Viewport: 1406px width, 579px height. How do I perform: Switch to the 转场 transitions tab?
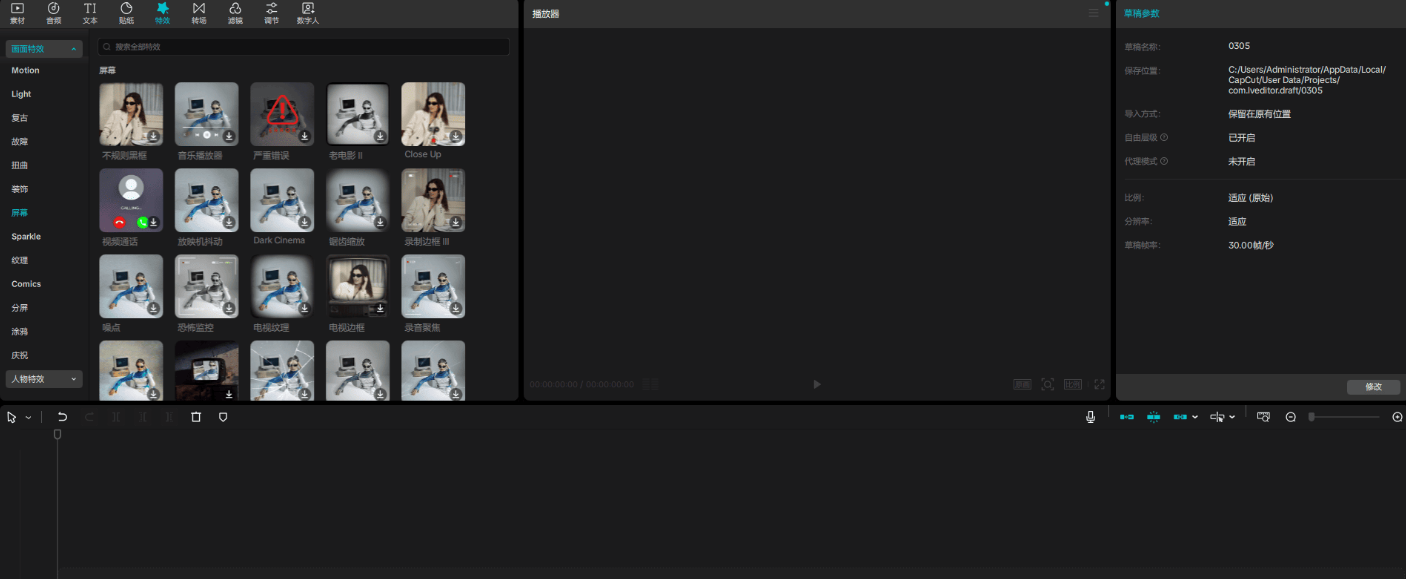coord(199,13)
